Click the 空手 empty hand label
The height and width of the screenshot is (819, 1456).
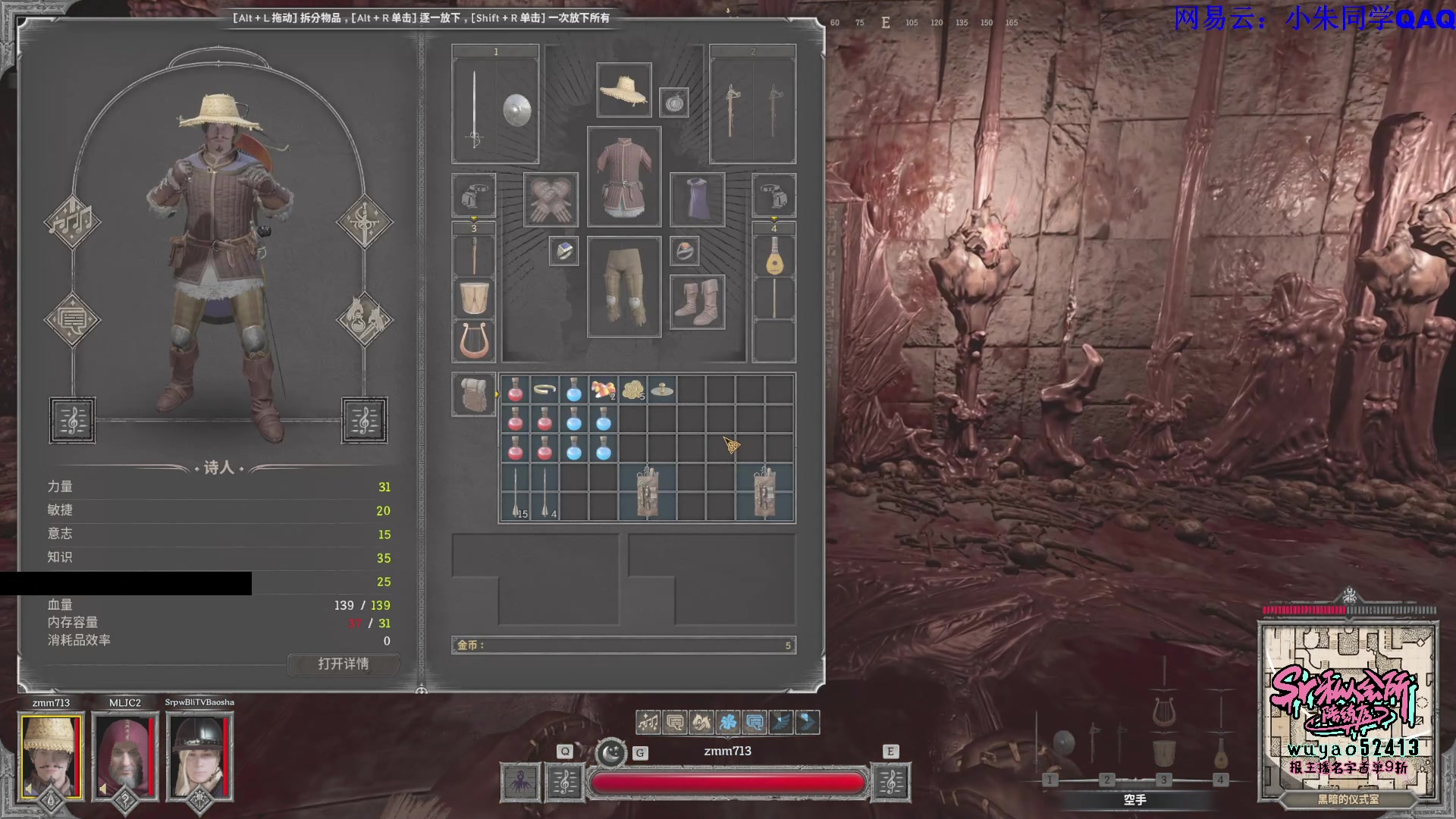(x=1135, y=800)
